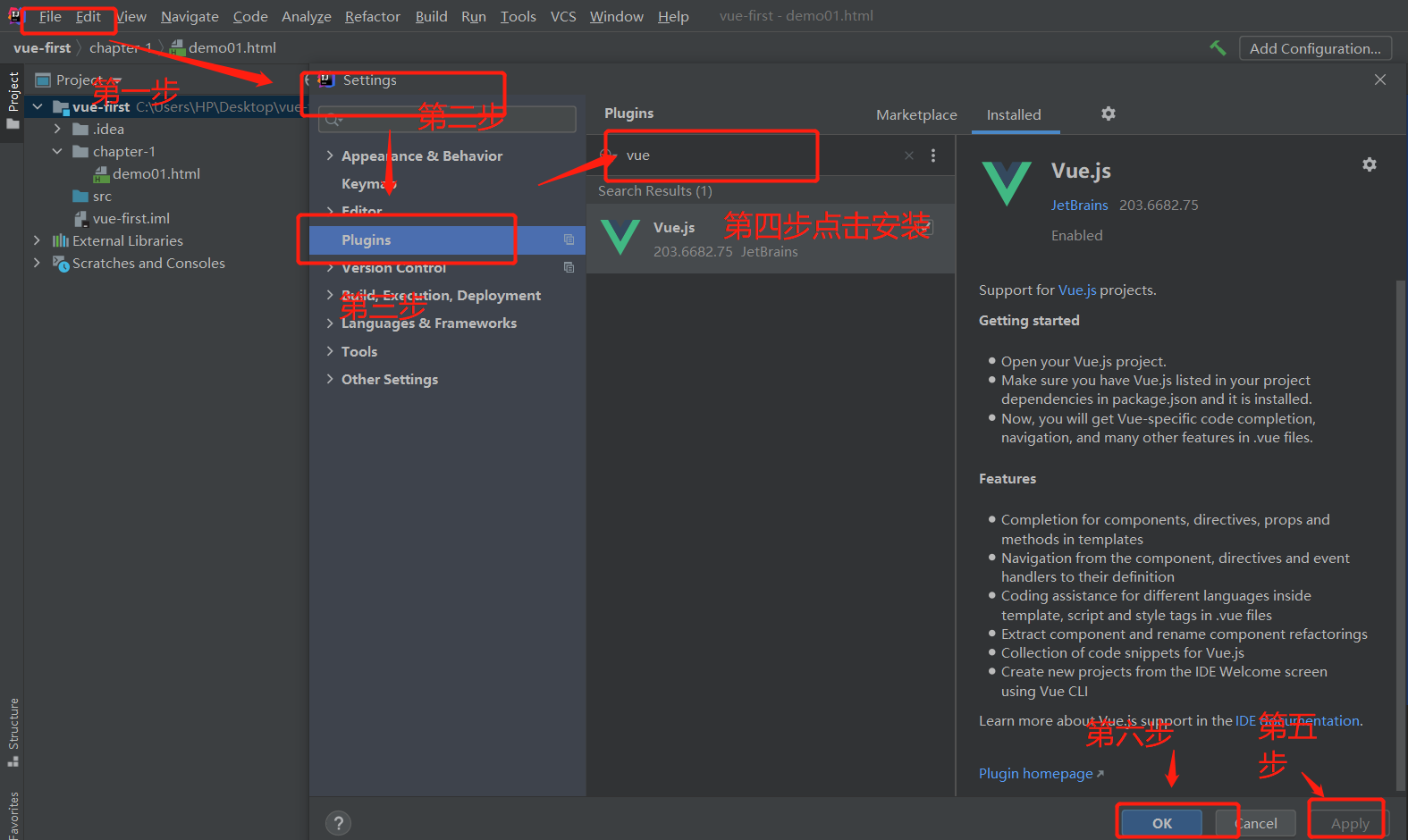Screen dimensions: 1408x840
Task: Click the External Libraries icon in tree
Action: coord(60,241)
